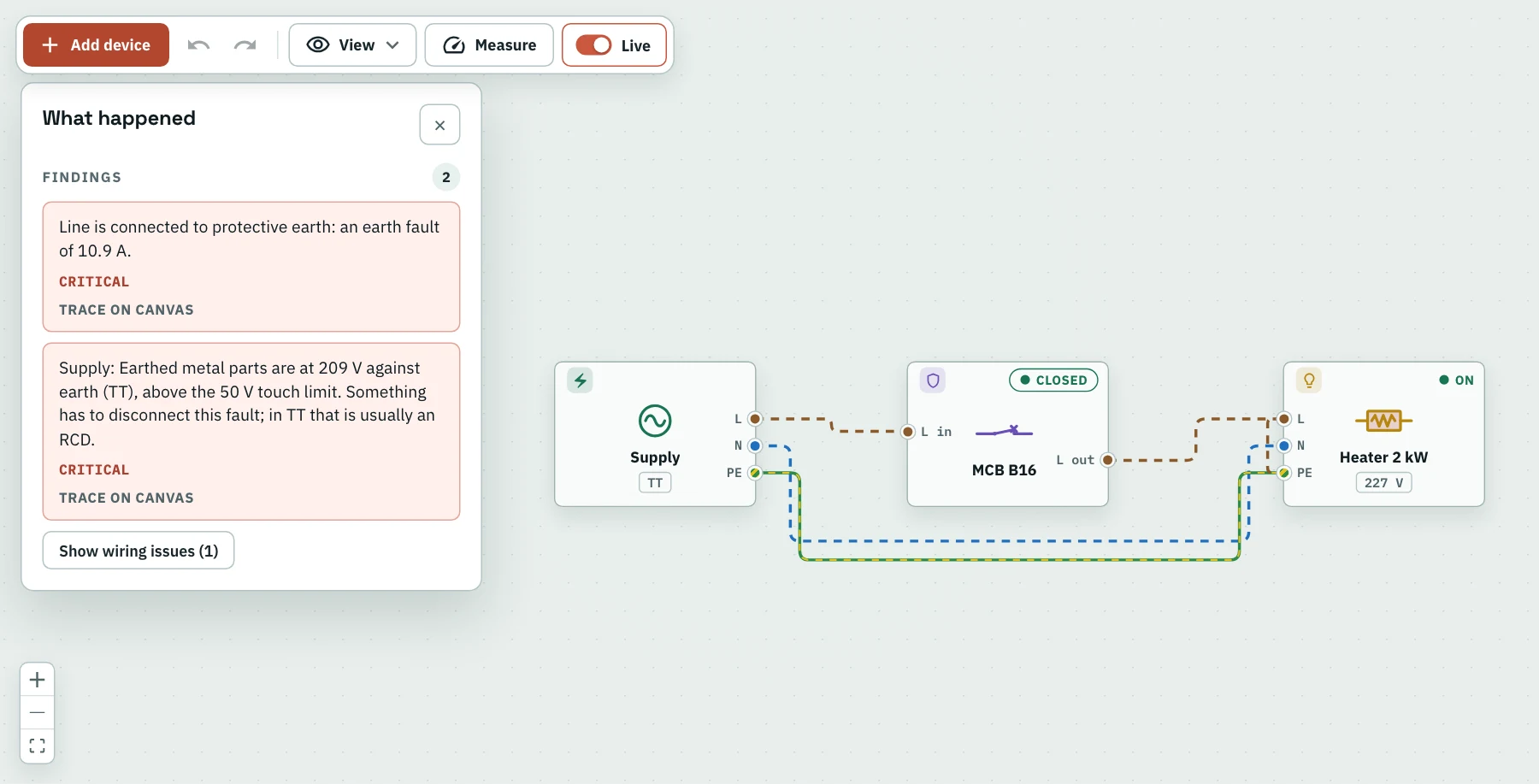Activate the Measure tool

pos(489,45)
